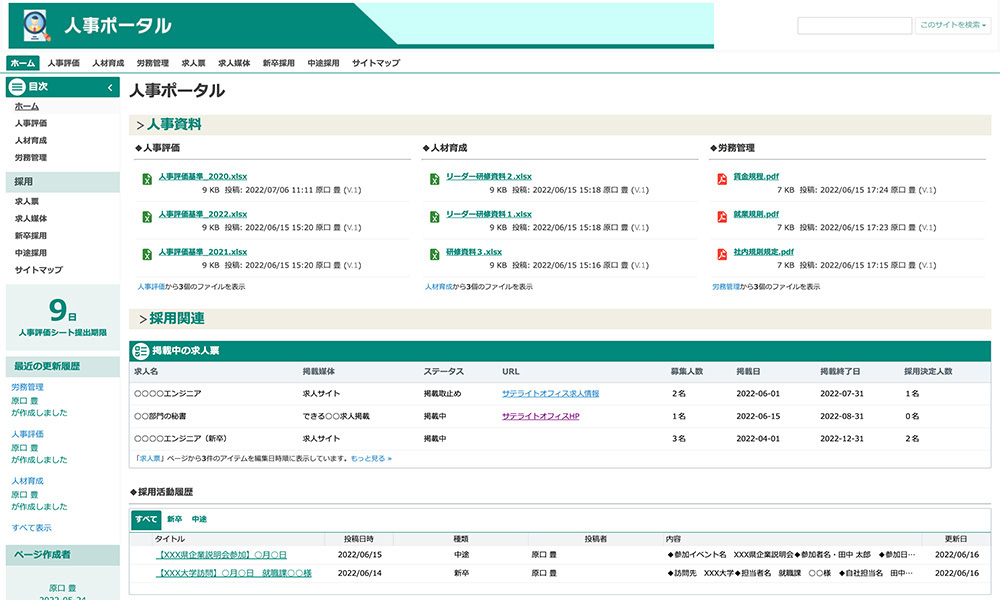Click the site search input field

(855, 26)
